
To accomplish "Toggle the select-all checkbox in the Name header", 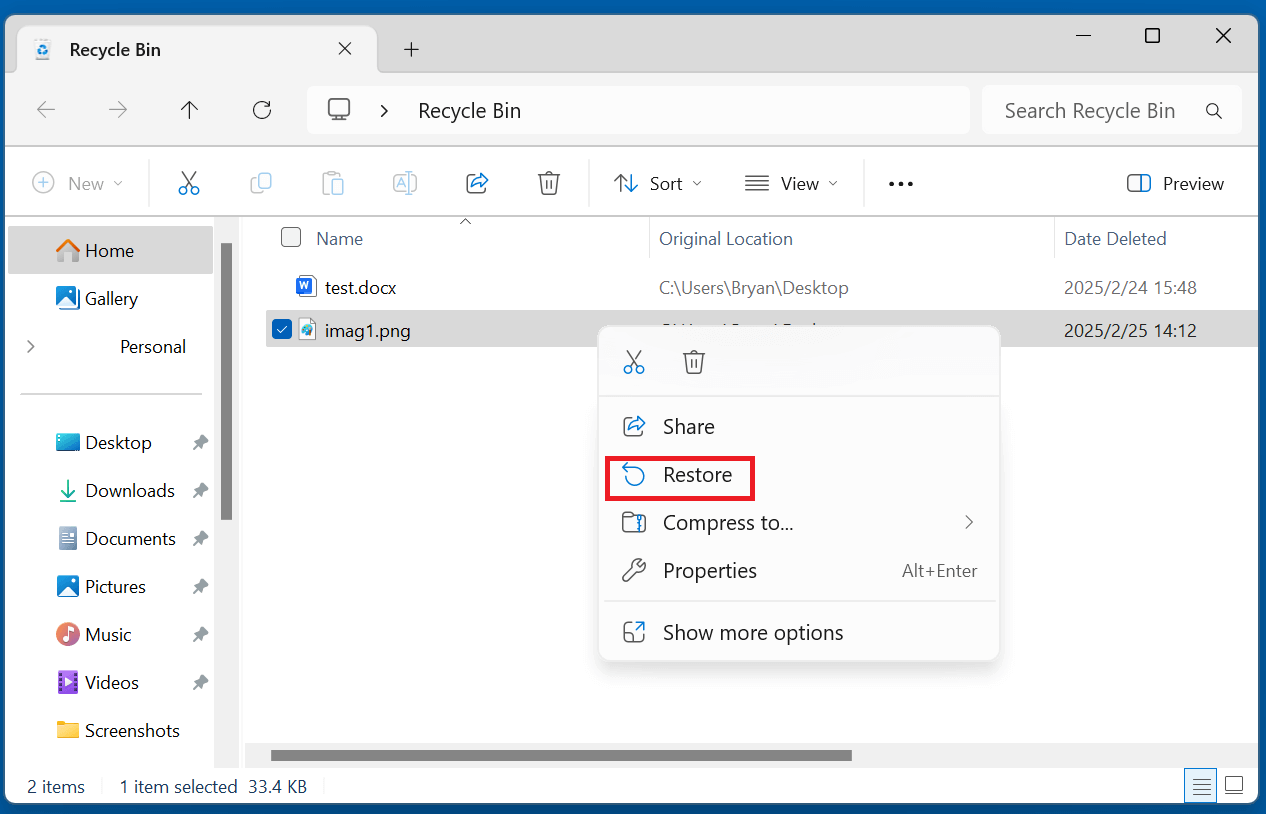I will coord(291,238).
